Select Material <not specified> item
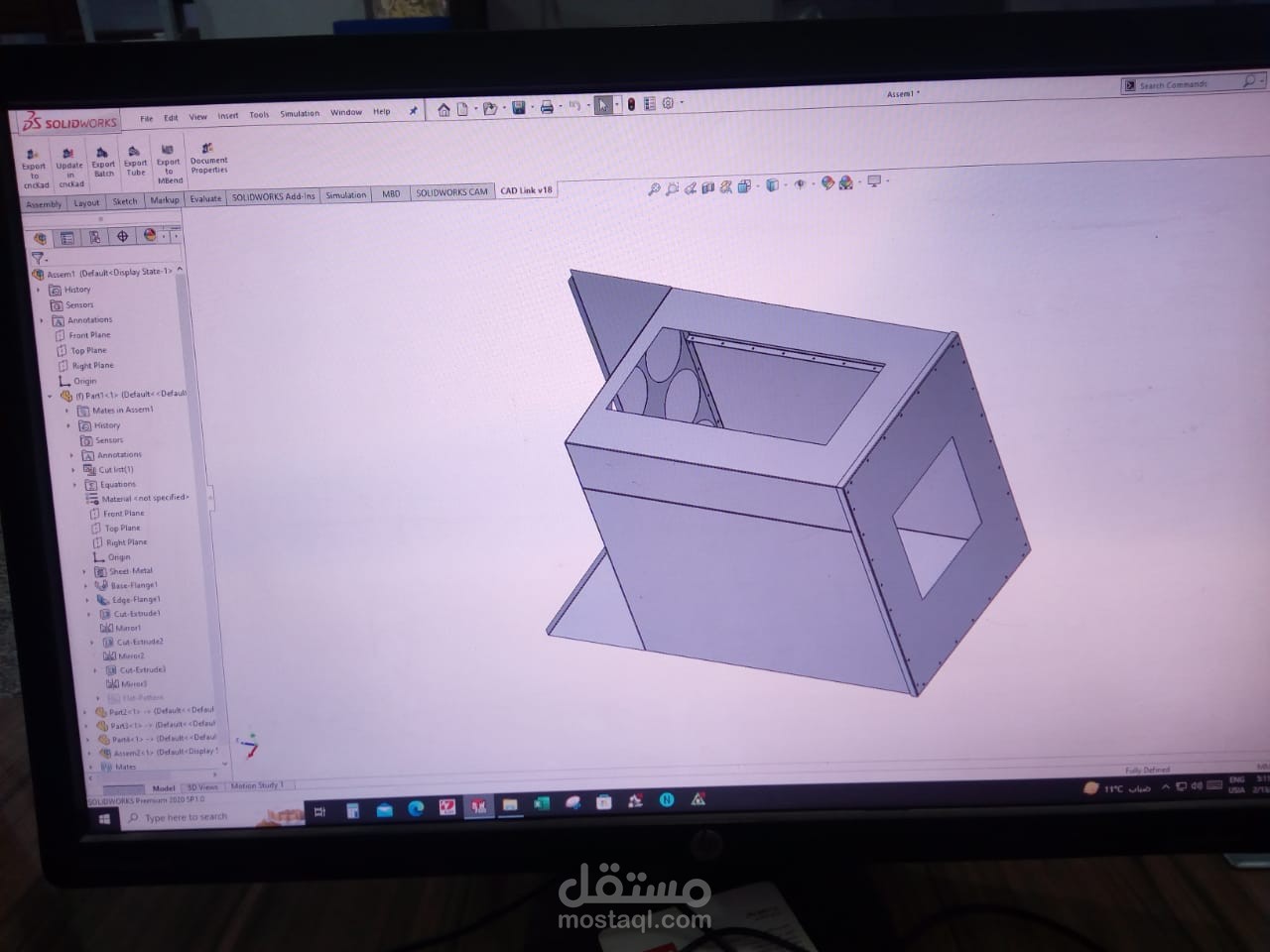This screenshot has height=952, width=1270. pyautogui.click(x=138, y=498)
